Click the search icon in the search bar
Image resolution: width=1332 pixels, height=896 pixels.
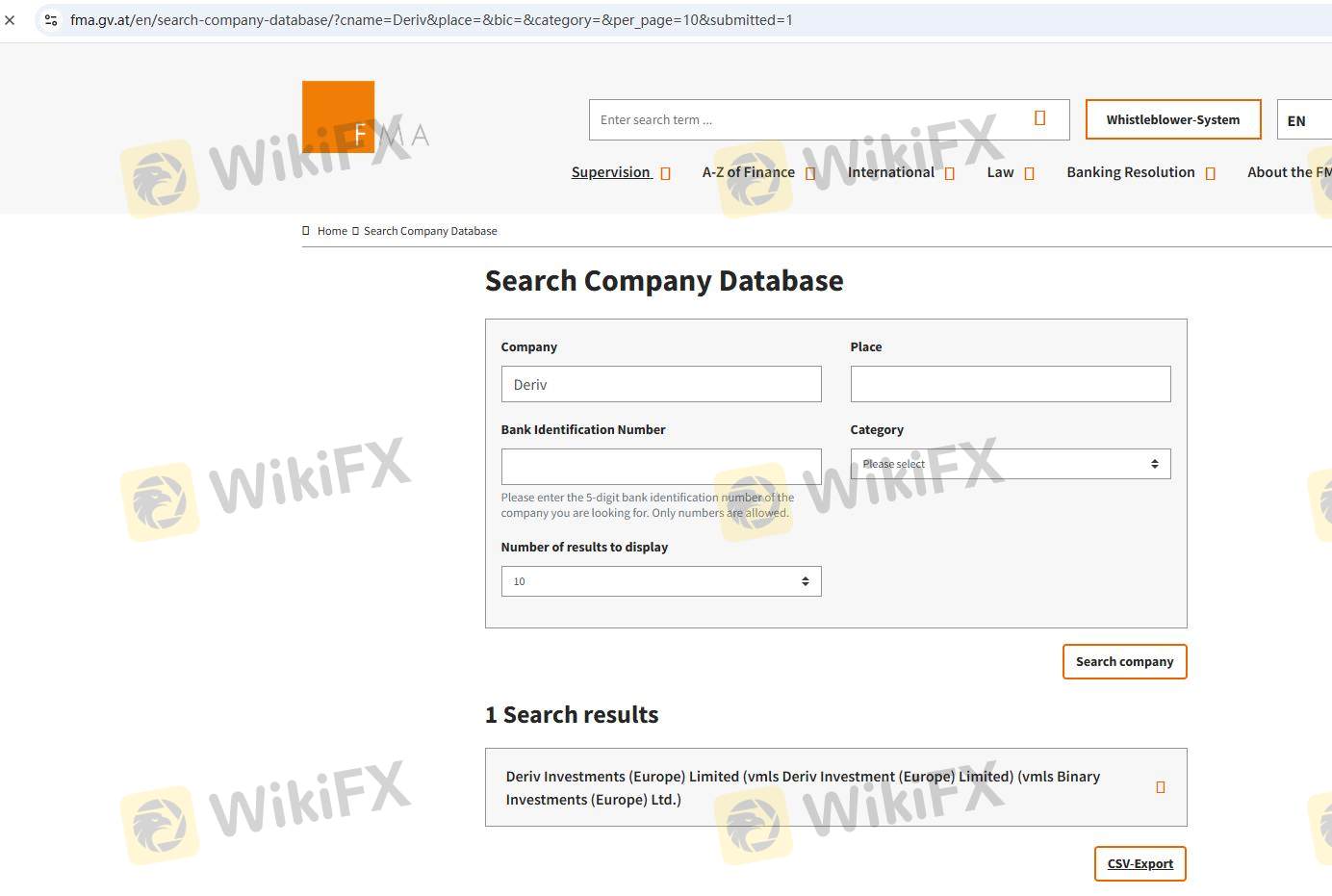(1039, 118)
